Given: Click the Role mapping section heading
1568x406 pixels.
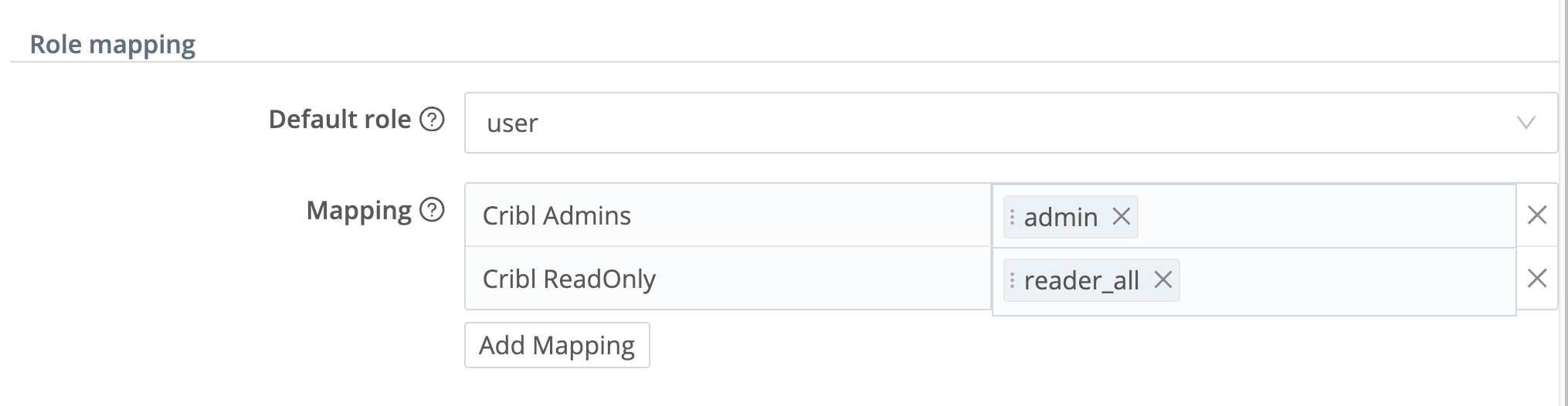Looking at the screenshot, I should 113,44.
